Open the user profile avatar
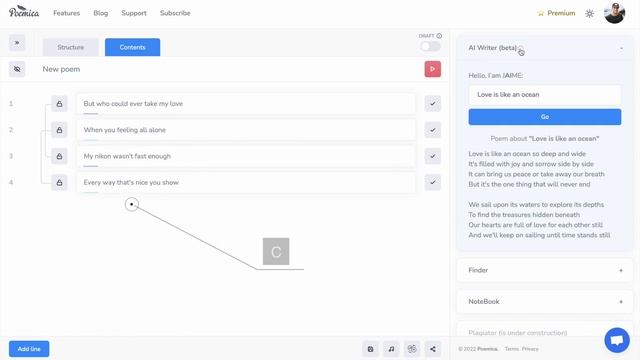This screenshot has height=360, width=640. coord(614,13)
